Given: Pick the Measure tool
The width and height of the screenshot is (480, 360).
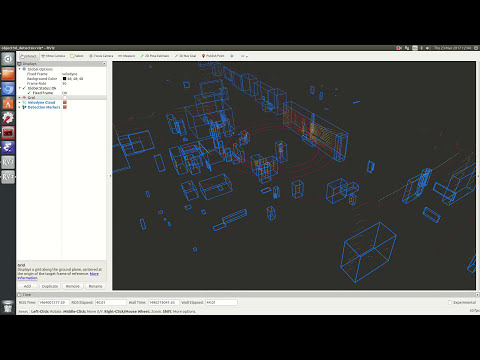Looking at the screenshot, I should tap(126, 56).
